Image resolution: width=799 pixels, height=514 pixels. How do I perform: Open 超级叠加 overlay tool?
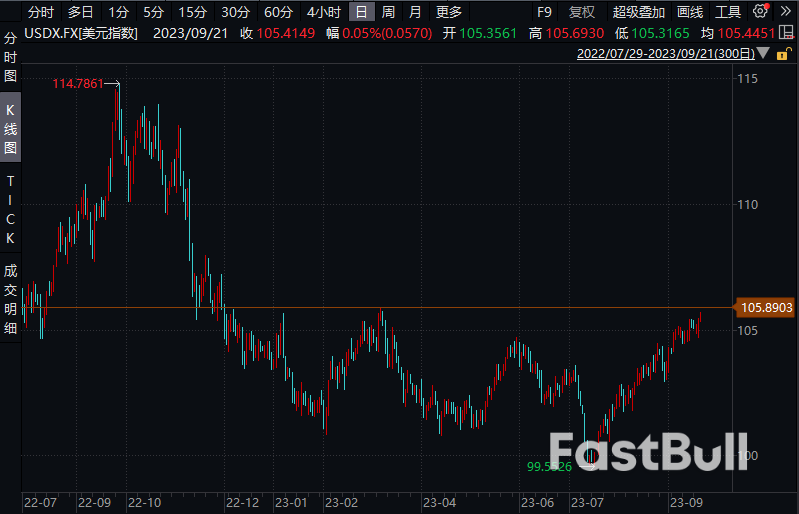[x=639, y=12]
